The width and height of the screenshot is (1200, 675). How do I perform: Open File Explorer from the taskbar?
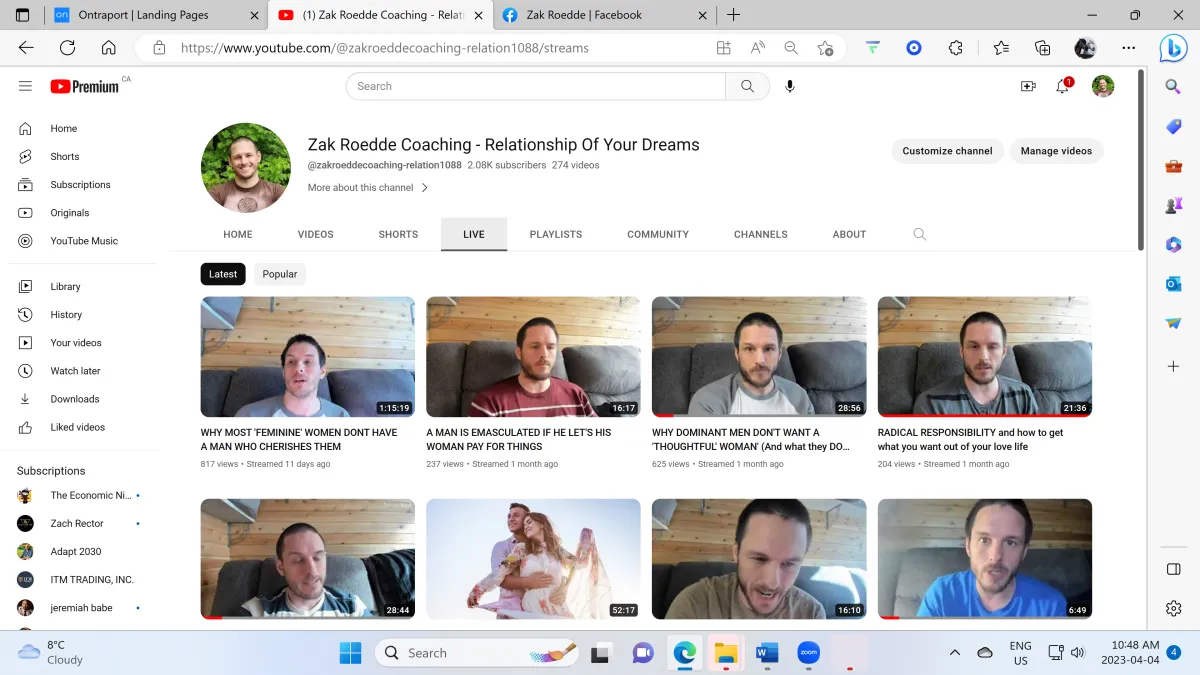726,653
